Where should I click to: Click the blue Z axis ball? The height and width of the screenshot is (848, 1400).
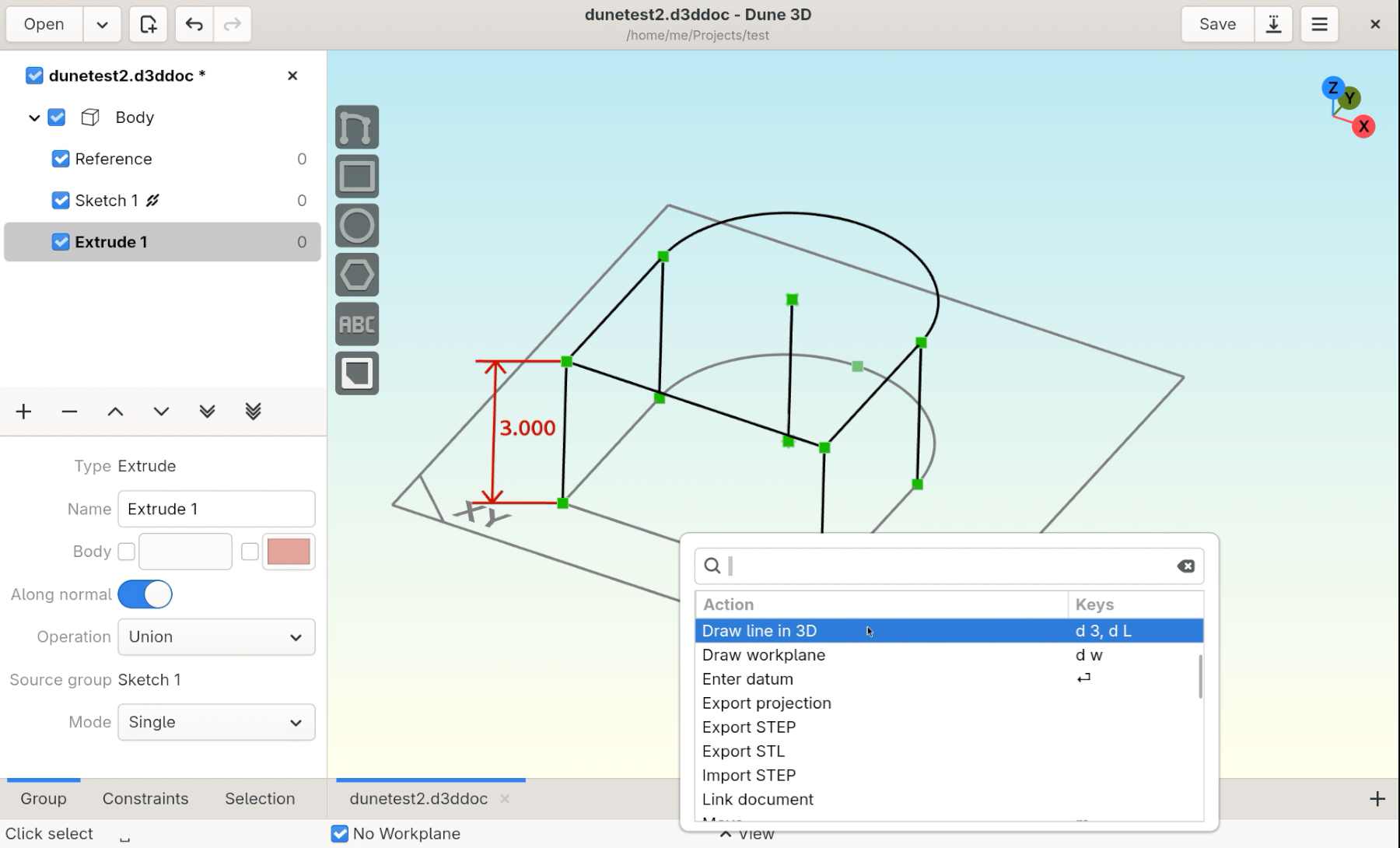(x=1332, y=88)
